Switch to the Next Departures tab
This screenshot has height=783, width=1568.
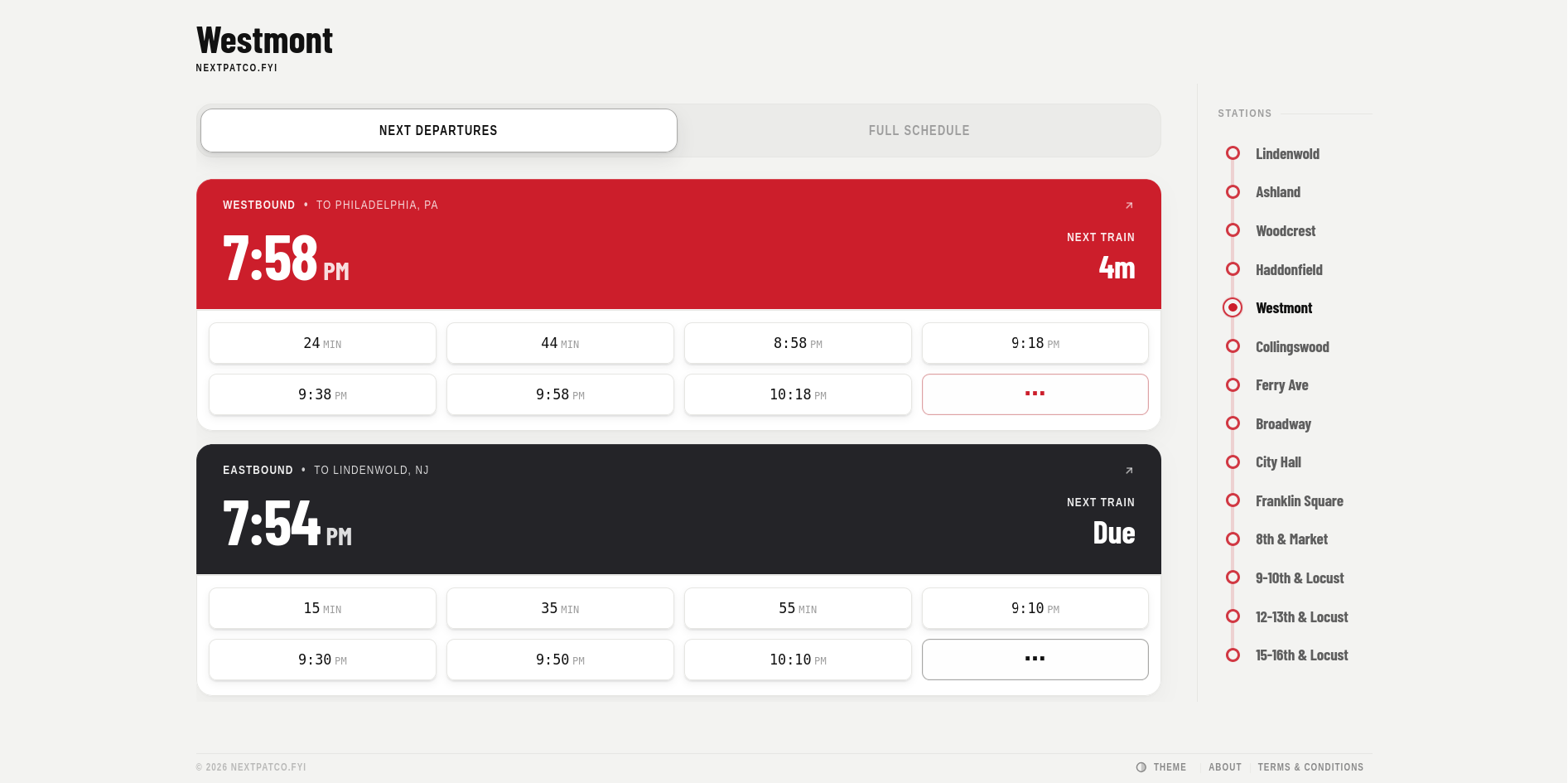point(438,130)
